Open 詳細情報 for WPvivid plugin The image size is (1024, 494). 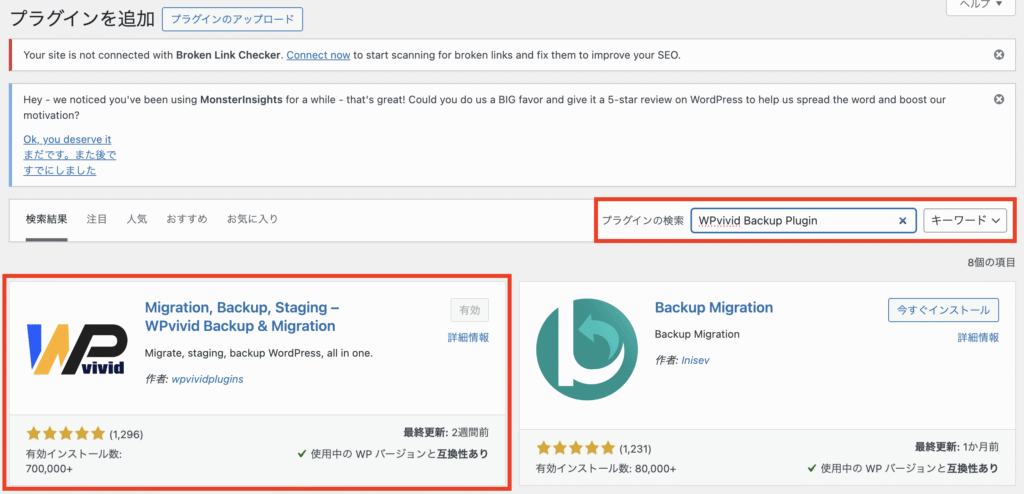point(468,338)
